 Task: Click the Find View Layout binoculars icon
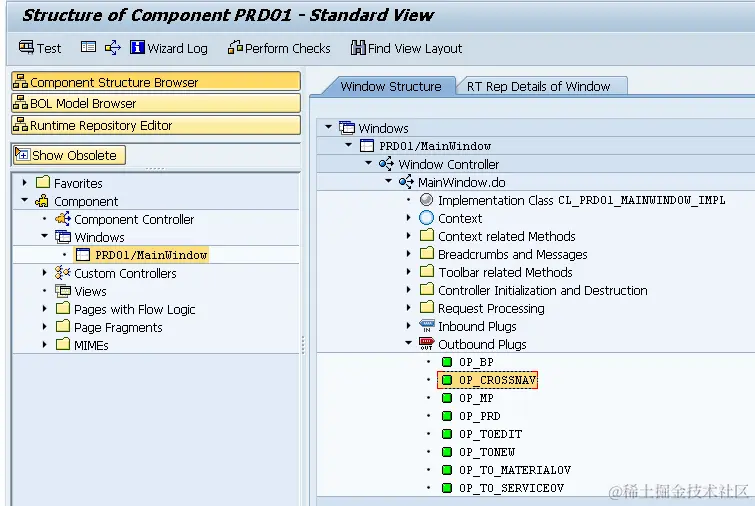[x=358, y=48]
